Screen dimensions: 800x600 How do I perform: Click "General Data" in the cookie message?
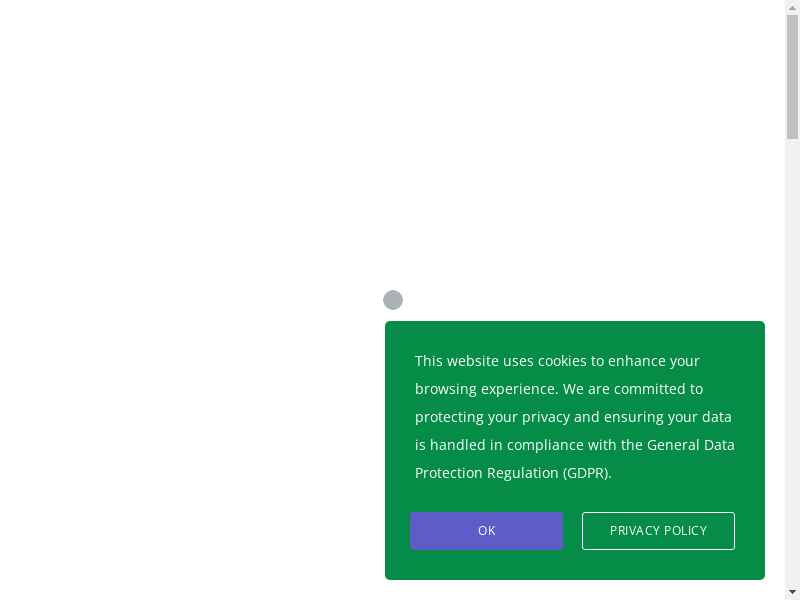pyautogui.click(x=690, y=445)
